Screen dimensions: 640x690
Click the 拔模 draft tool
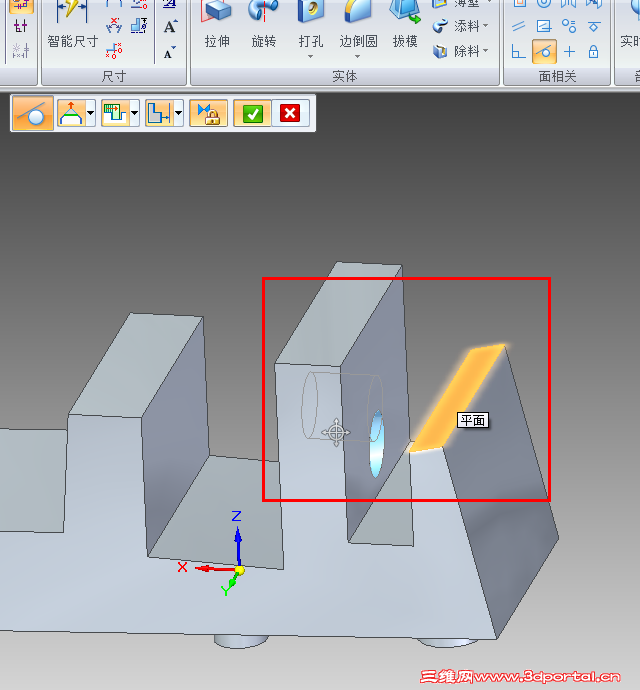(405, 24)
